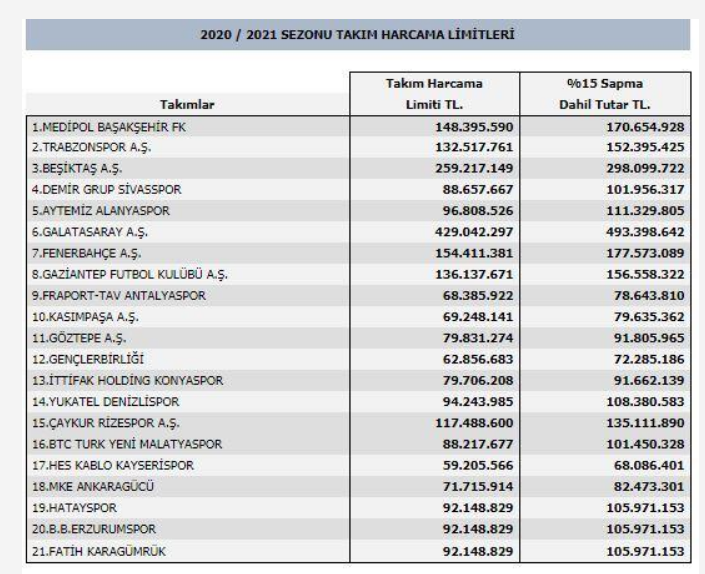Click the value 91.662.139
Image resolution: width=705 pixels, height=574 pixels.
point(649,380)
